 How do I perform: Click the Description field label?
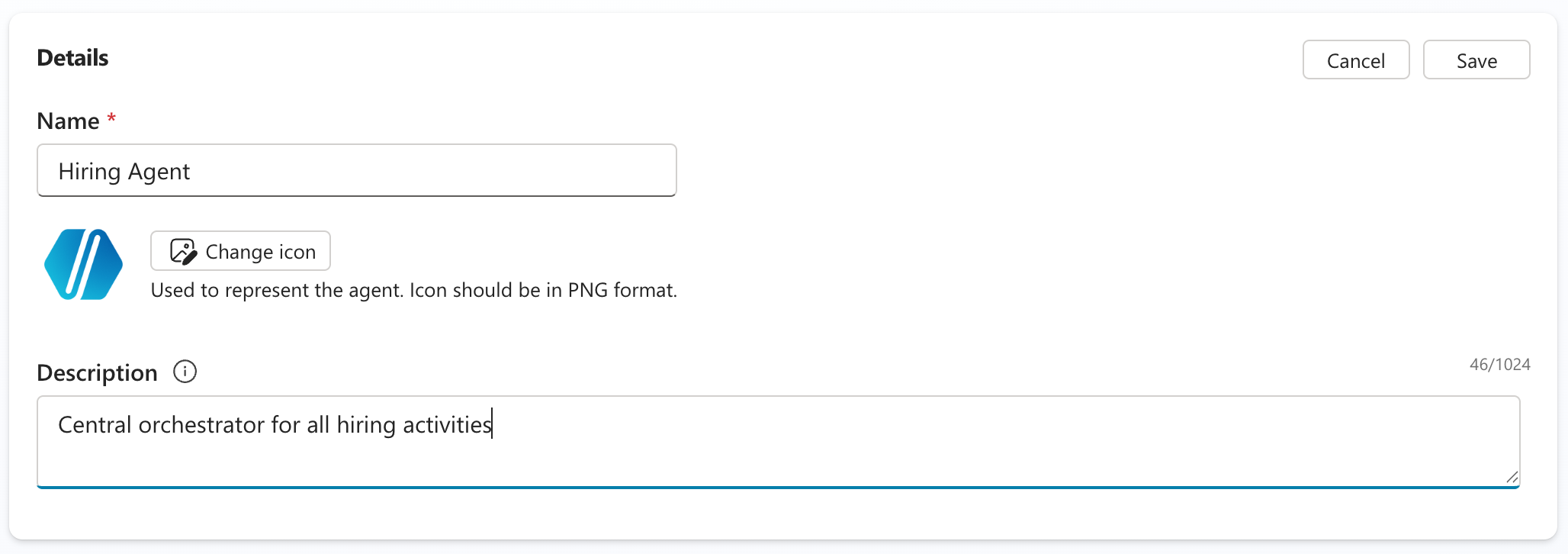point(97,372)
